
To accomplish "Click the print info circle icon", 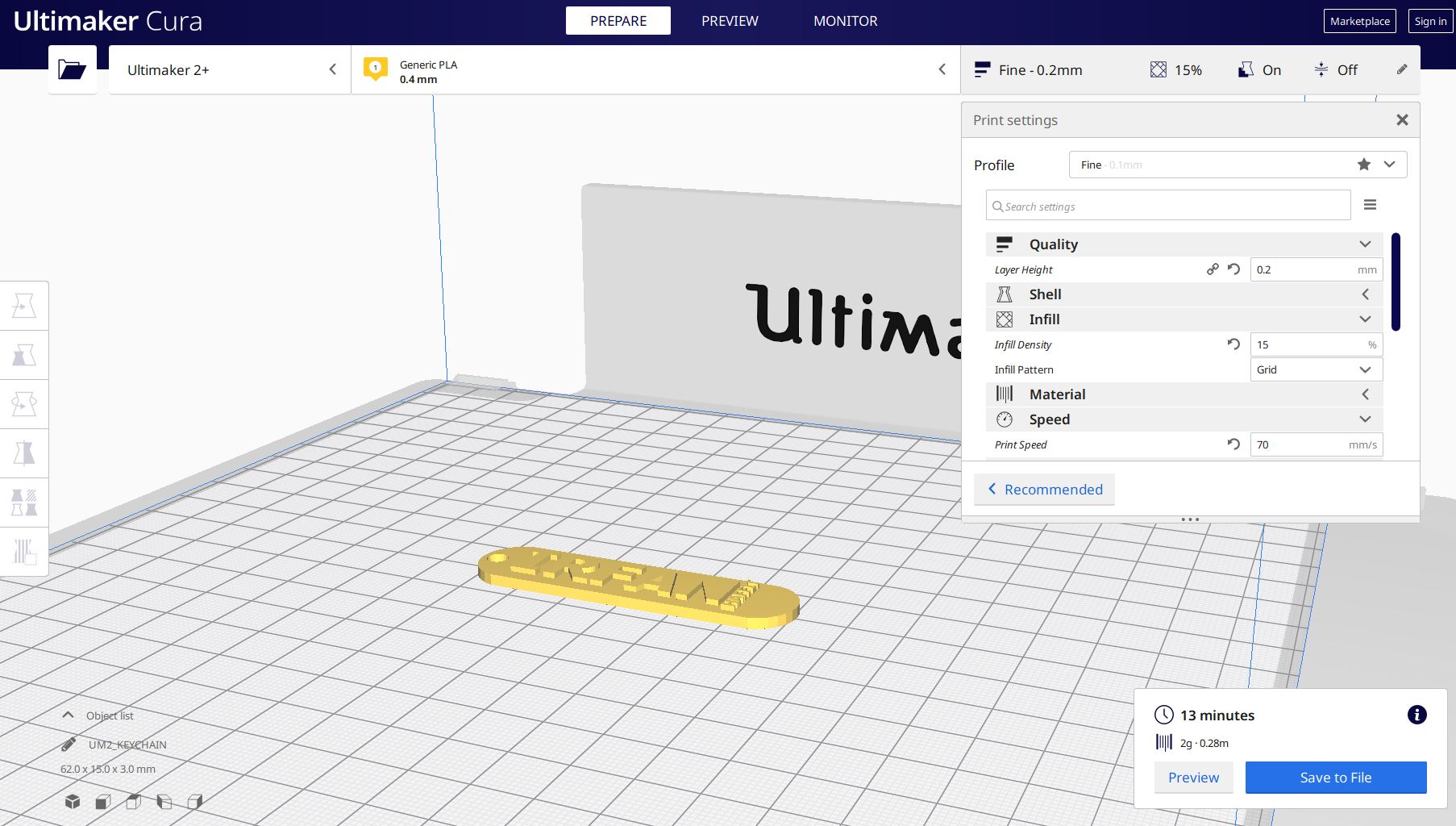I will (x=1416, y=715).
